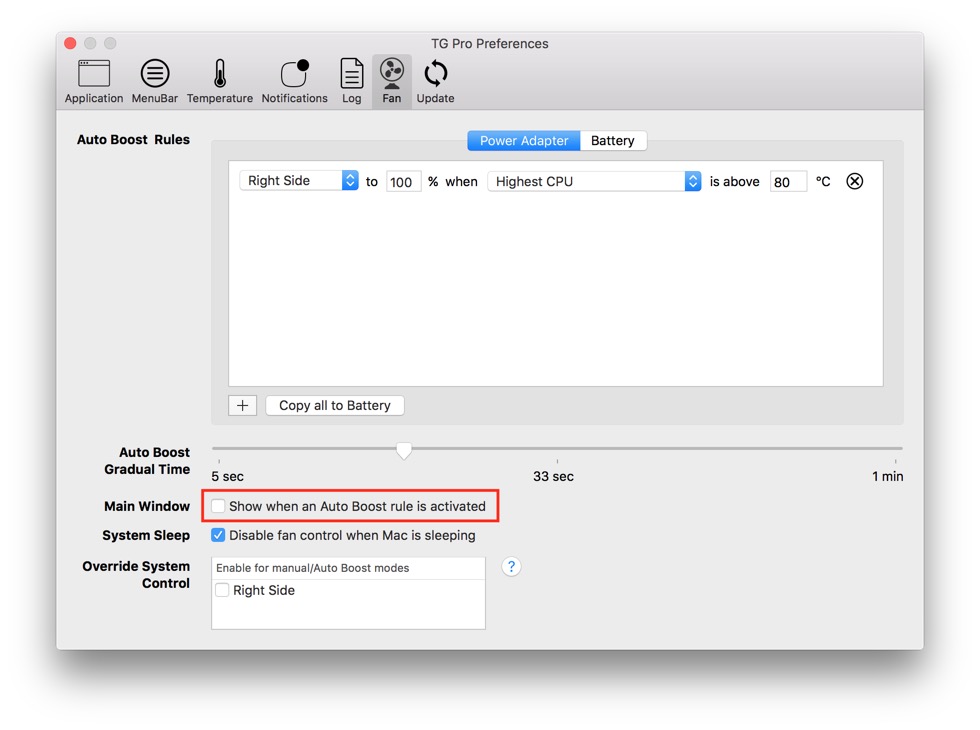Viewport: 980px width, 730px height.
Task: Click the "Enable for manual/Auto Boost modes" header
Action: [x=348, y=568]
